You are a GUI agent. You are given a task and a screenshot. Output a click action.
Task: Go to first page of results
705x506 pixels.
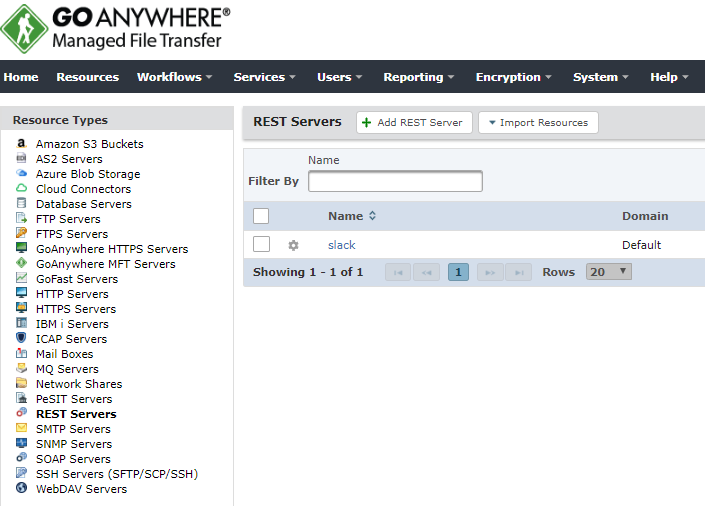(x=398, y=272)
